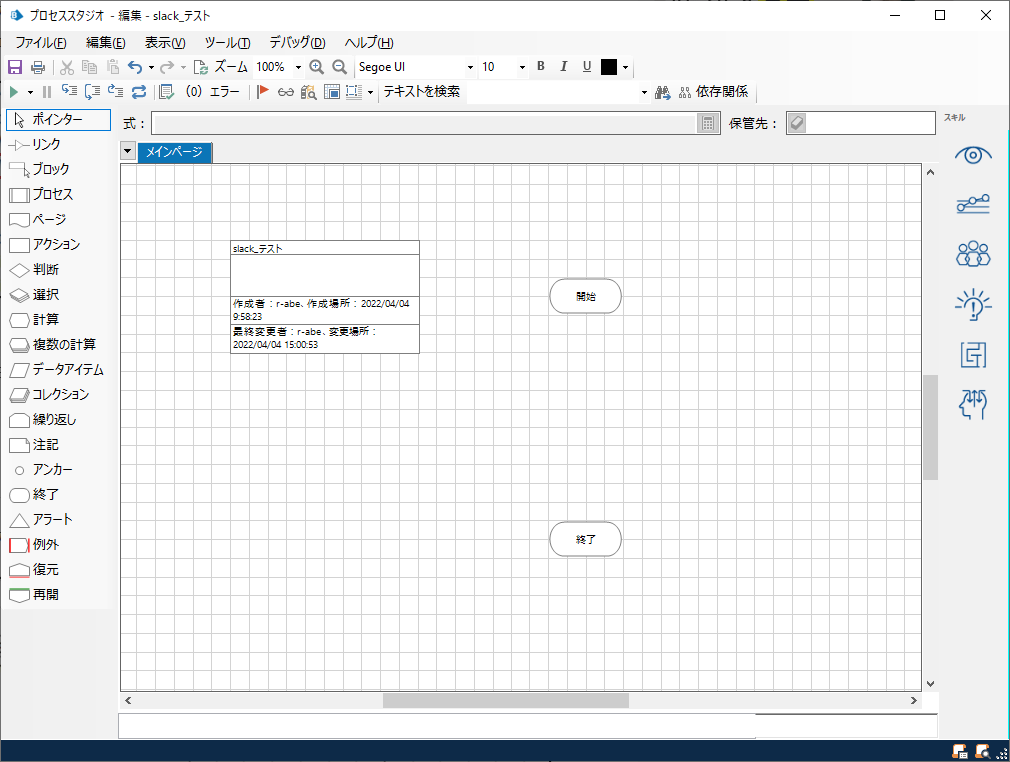The height and width of the screenshot is (762, 1010).
Task: Click the Step Over debug icon
Action: [92, 91]
